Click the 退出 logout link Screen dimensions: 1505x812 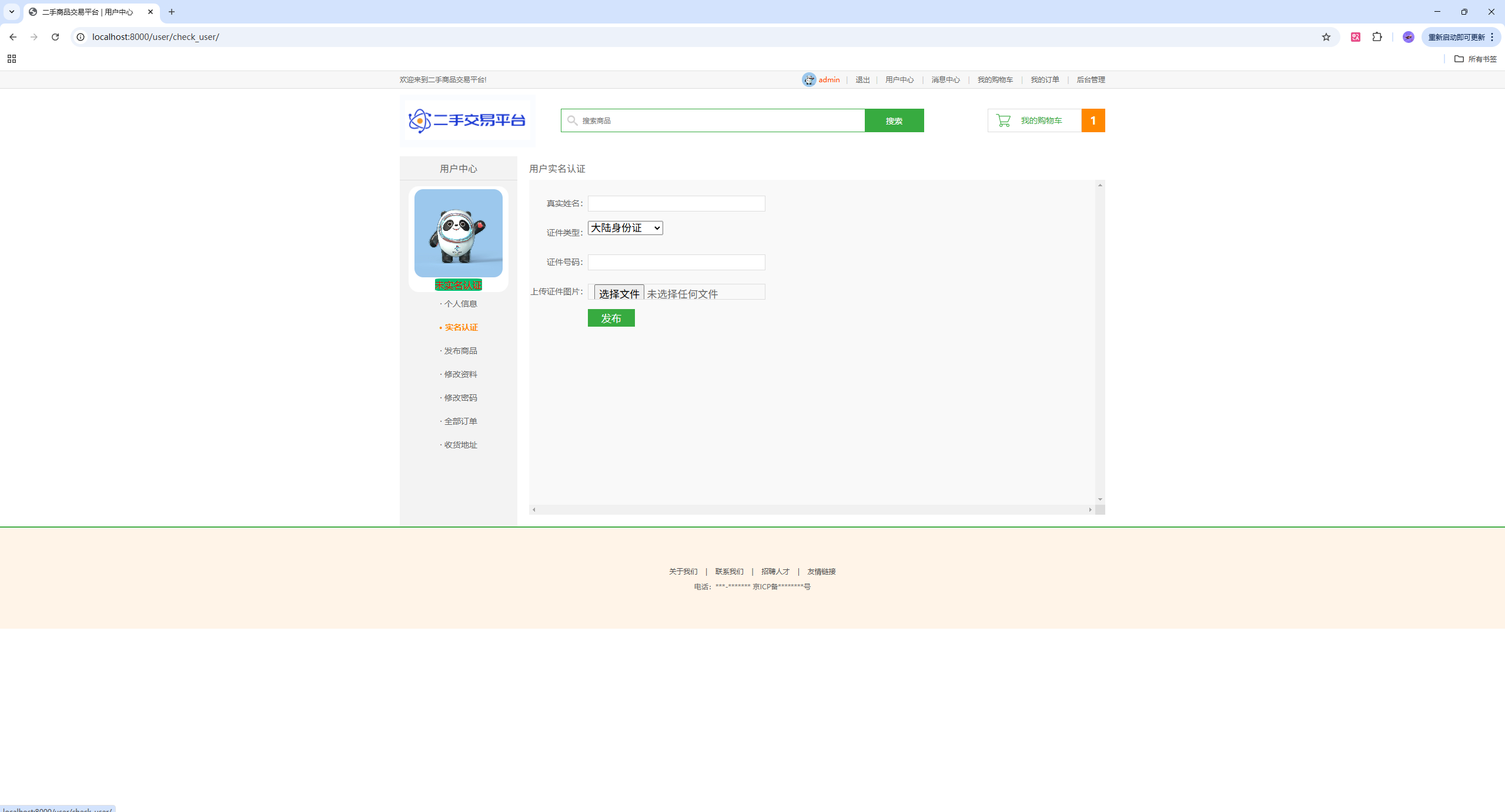tap(862, 79)
